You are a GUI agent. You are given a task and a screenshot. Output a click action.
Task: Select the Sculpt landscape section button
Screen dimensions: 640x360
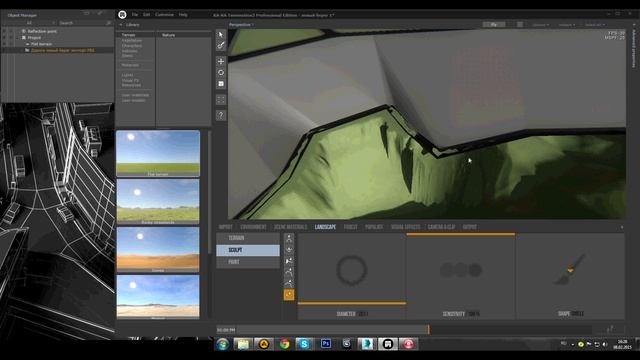pyautogui.click(x=248, y=250)
